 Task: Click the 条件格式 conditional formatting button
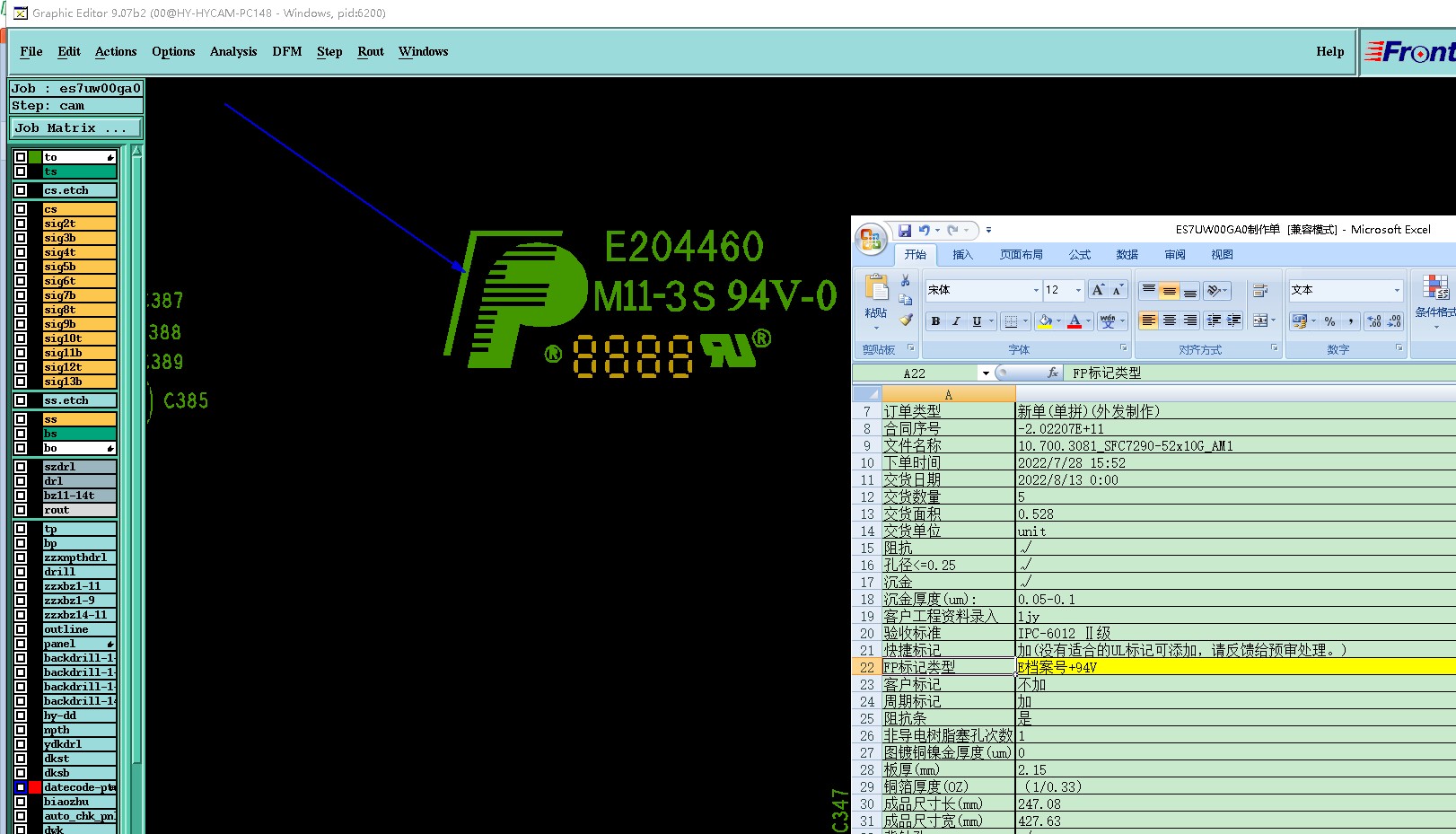1434,298
